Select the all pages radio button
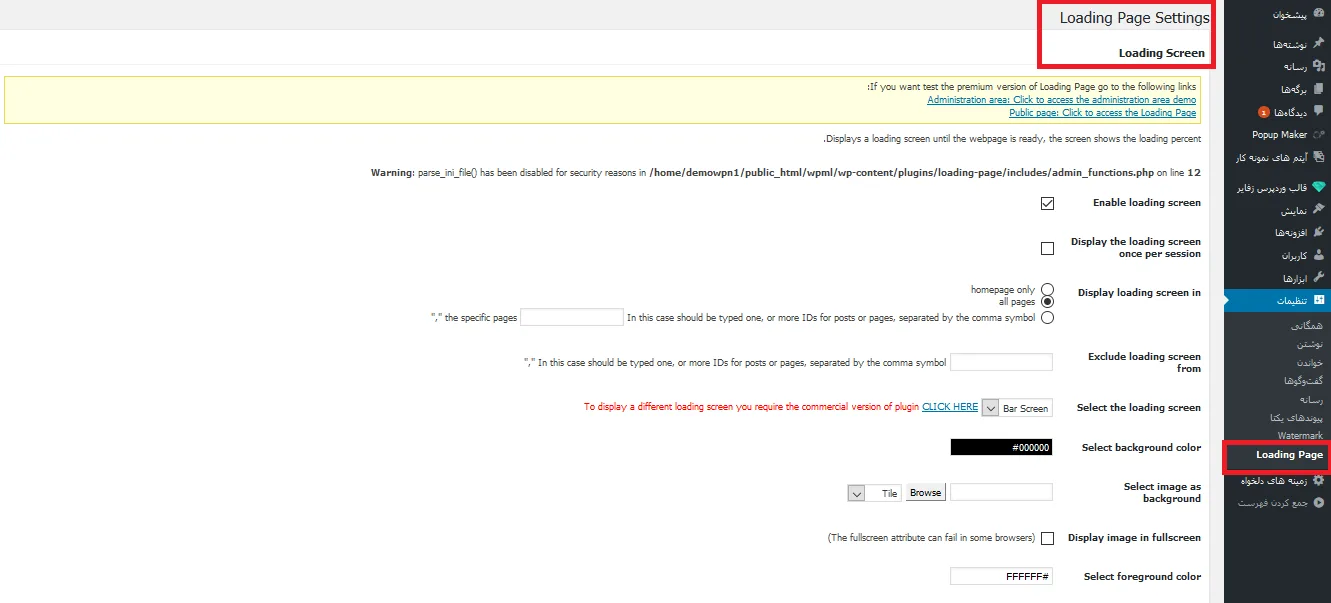Viewport: 1331px width, 603px height. pos(1047,301)
